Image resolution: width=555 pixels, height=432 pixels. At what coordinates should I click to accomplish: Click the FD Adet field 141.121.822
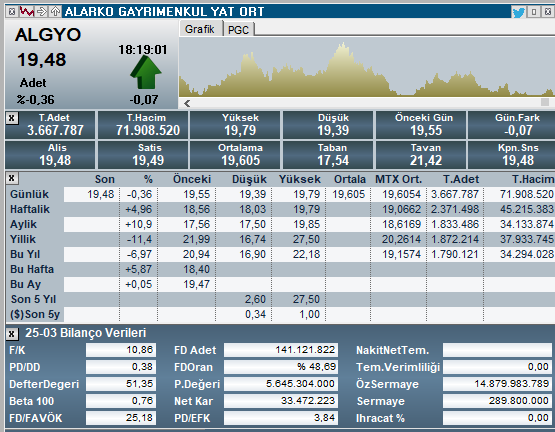click(281, 350)
